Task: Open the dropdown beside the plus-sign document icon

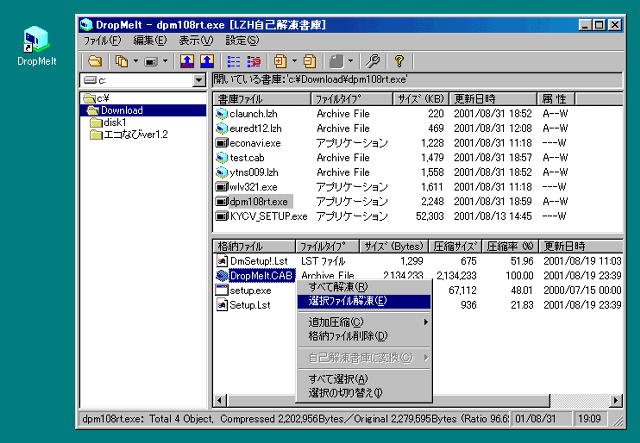Action: tap(294, 61)
